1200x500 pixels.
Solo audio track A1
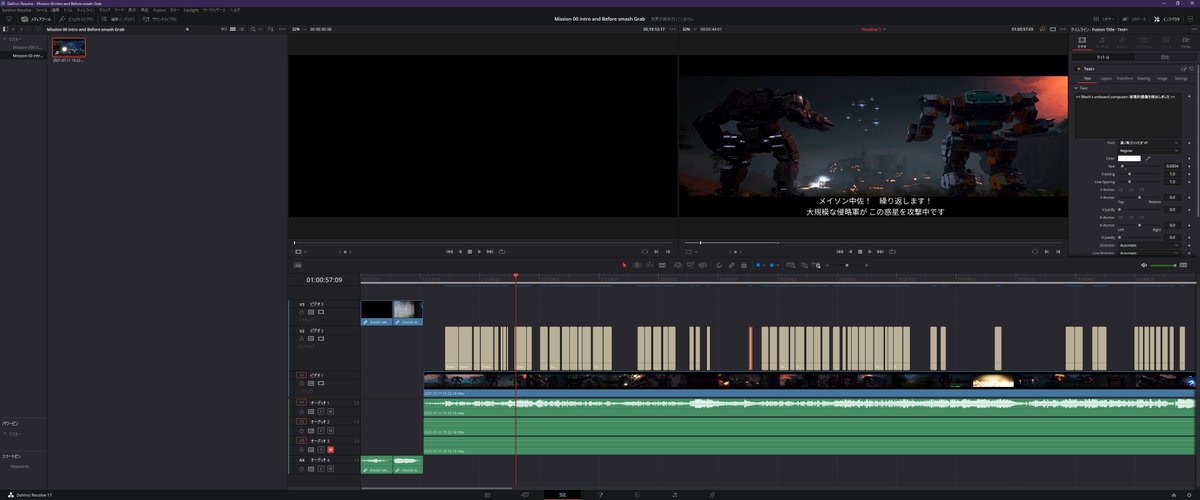pos(321,411)
